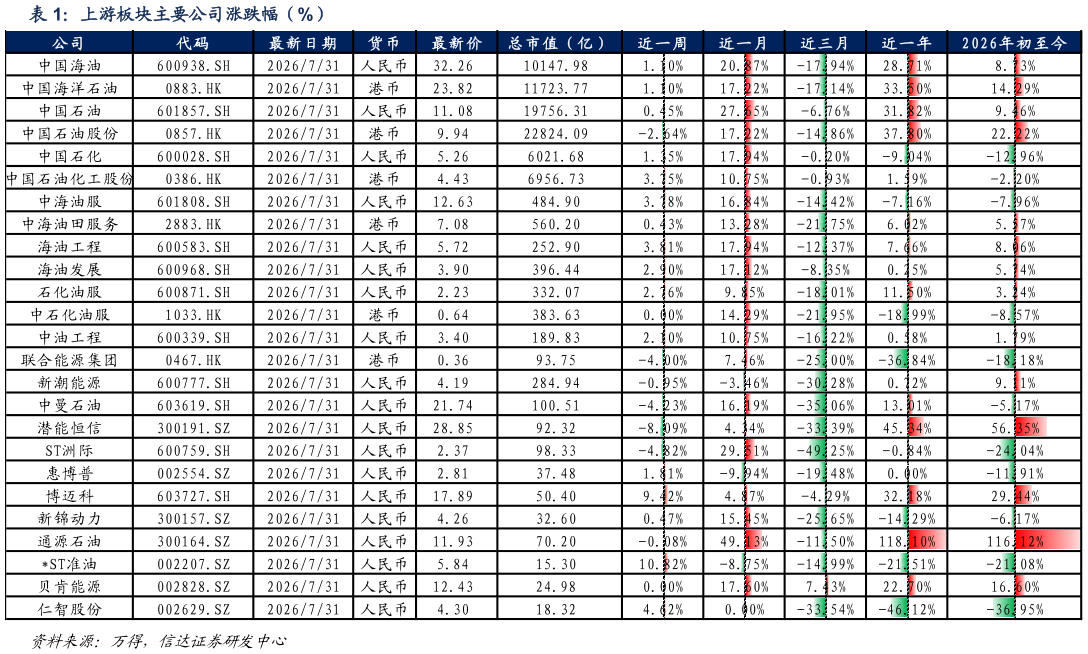The image size is (1088, 654).
Task: Click the 近一周 column header
Action: tap(663, 43)
